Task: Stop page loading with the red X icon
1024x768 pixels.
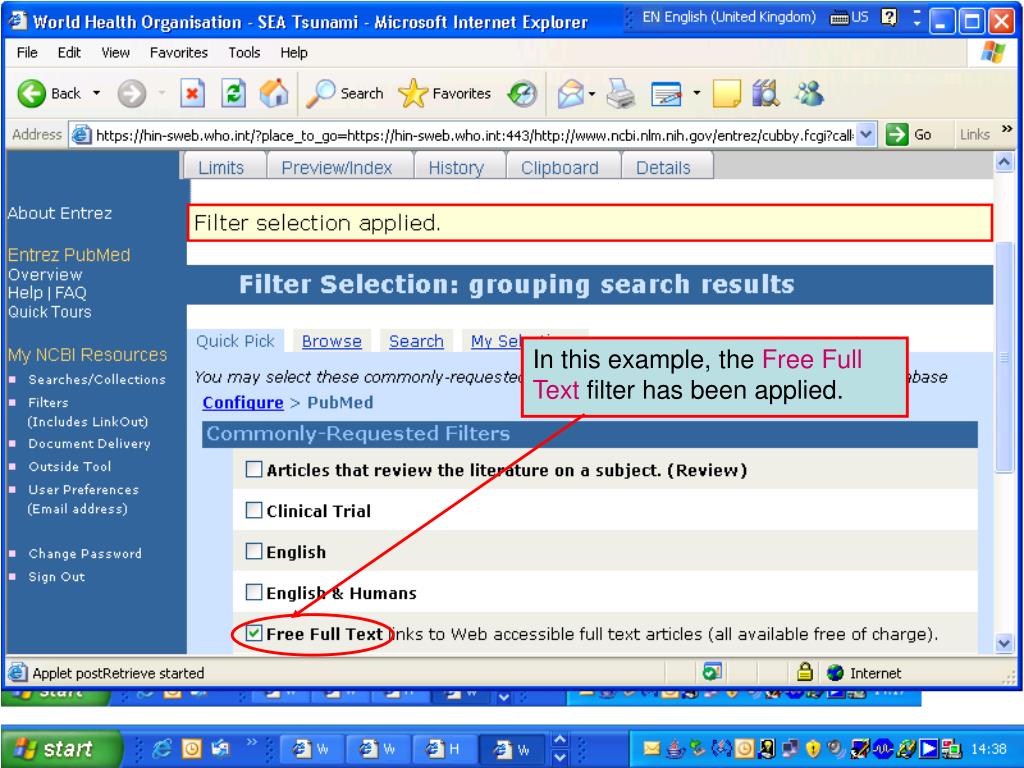Action: point(192,93)
